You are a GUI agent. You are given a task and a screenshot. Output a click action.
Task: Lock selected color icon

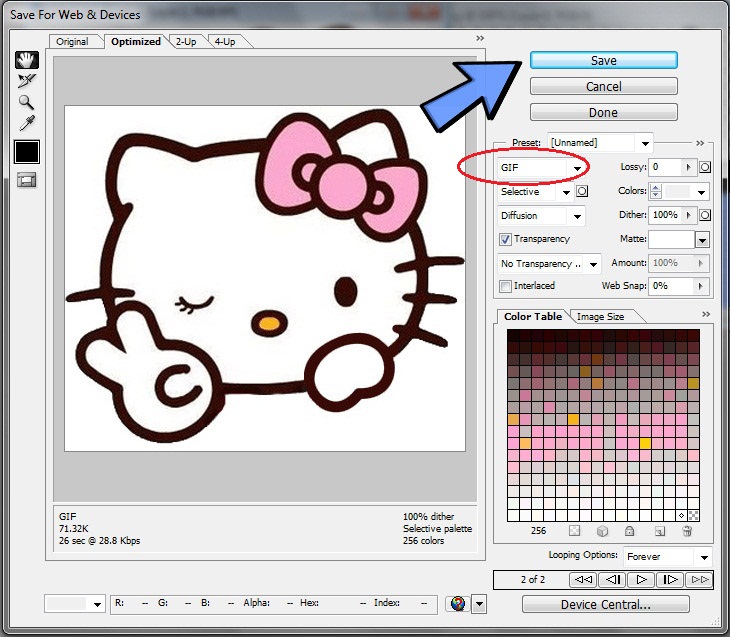(x=629, y=531)
